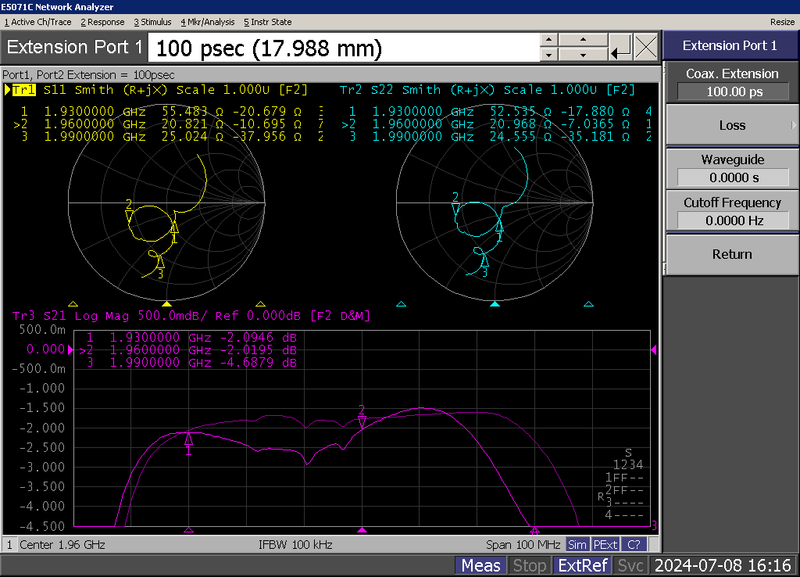Click the fine up stepper beside the value field

(548, 40)
